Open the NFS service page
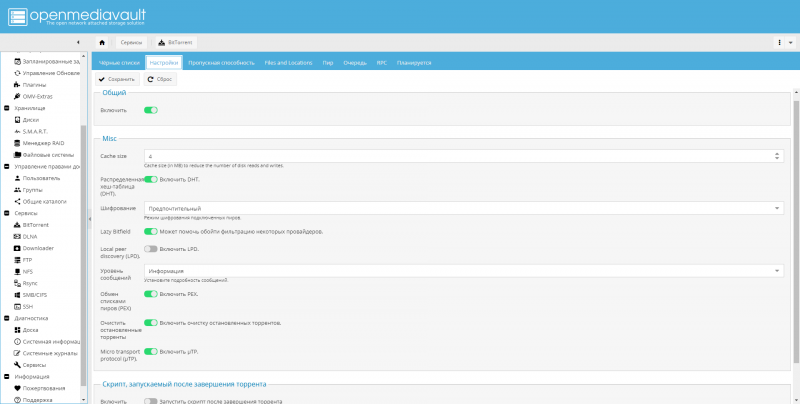 point(23,272)
